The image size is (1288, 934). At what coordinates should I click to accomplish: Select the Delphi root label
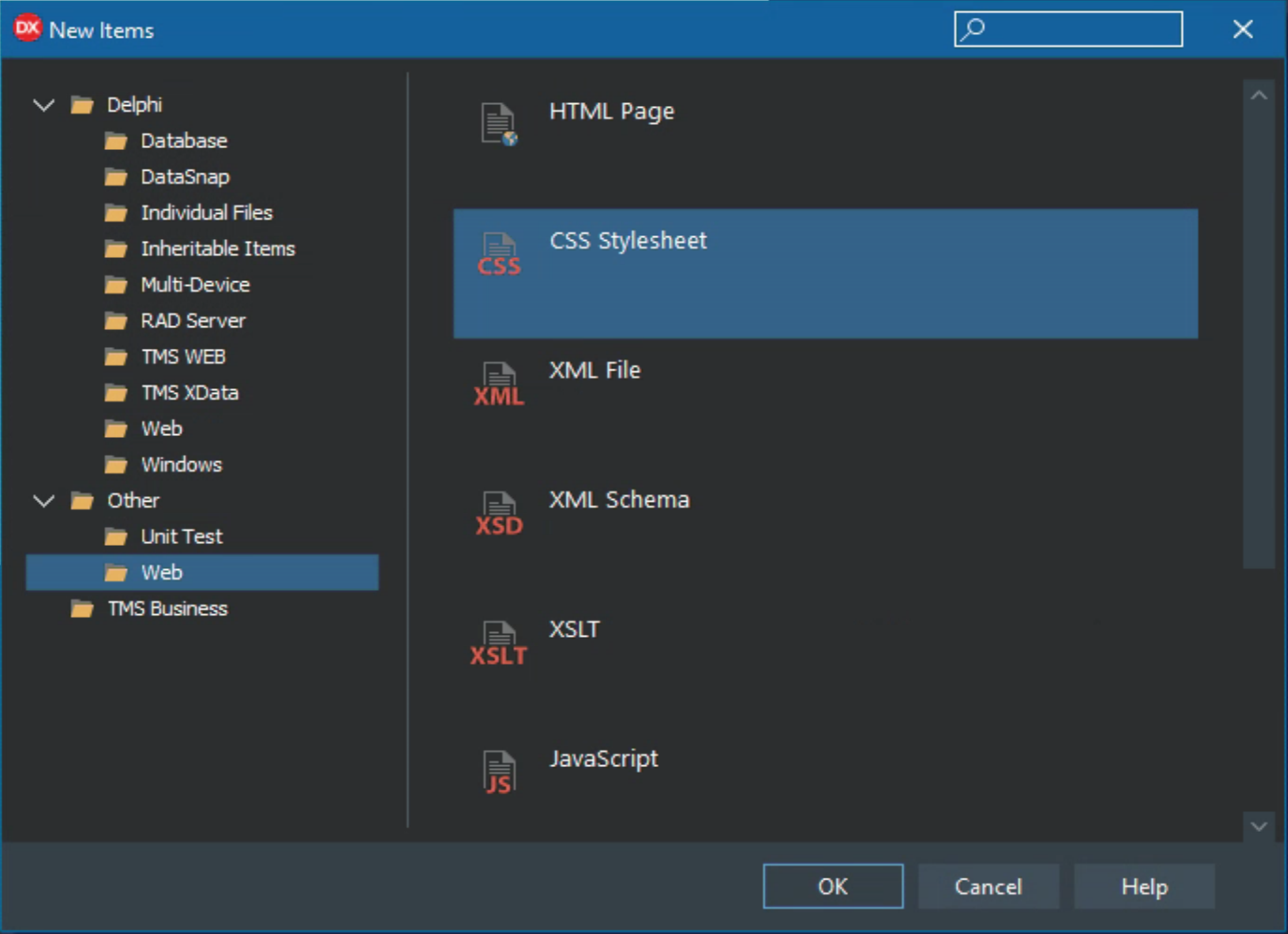[134, 104]
